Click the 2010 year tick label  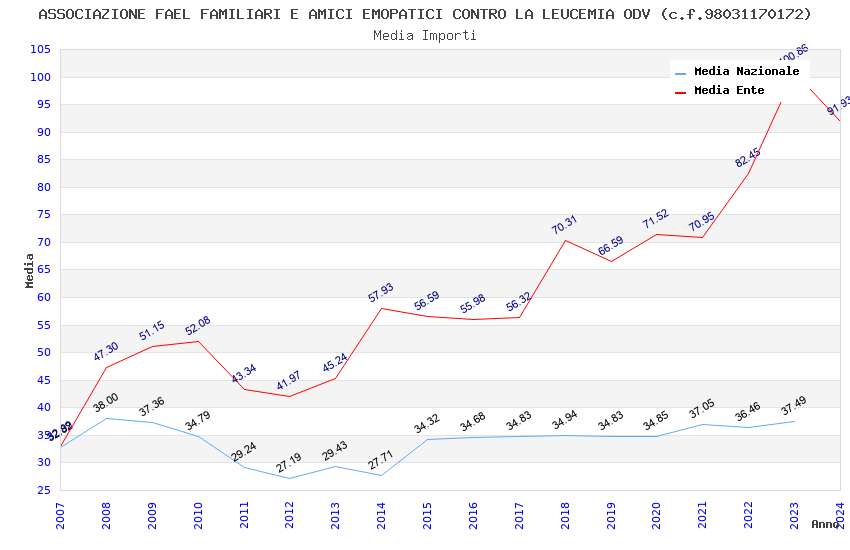click(198, 515)
